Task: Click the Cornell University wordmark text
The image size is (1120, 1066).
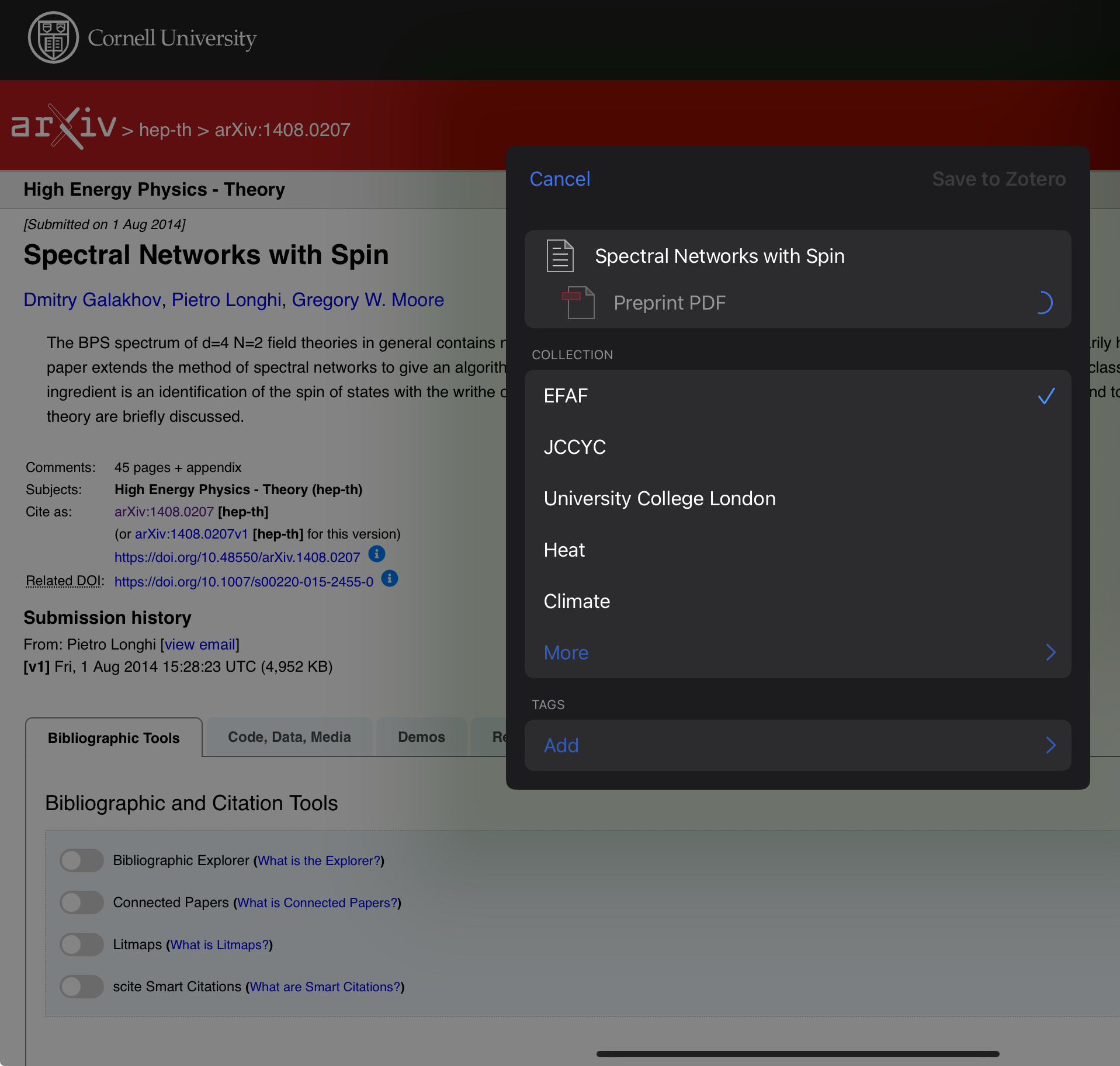Action: point(172,38)
